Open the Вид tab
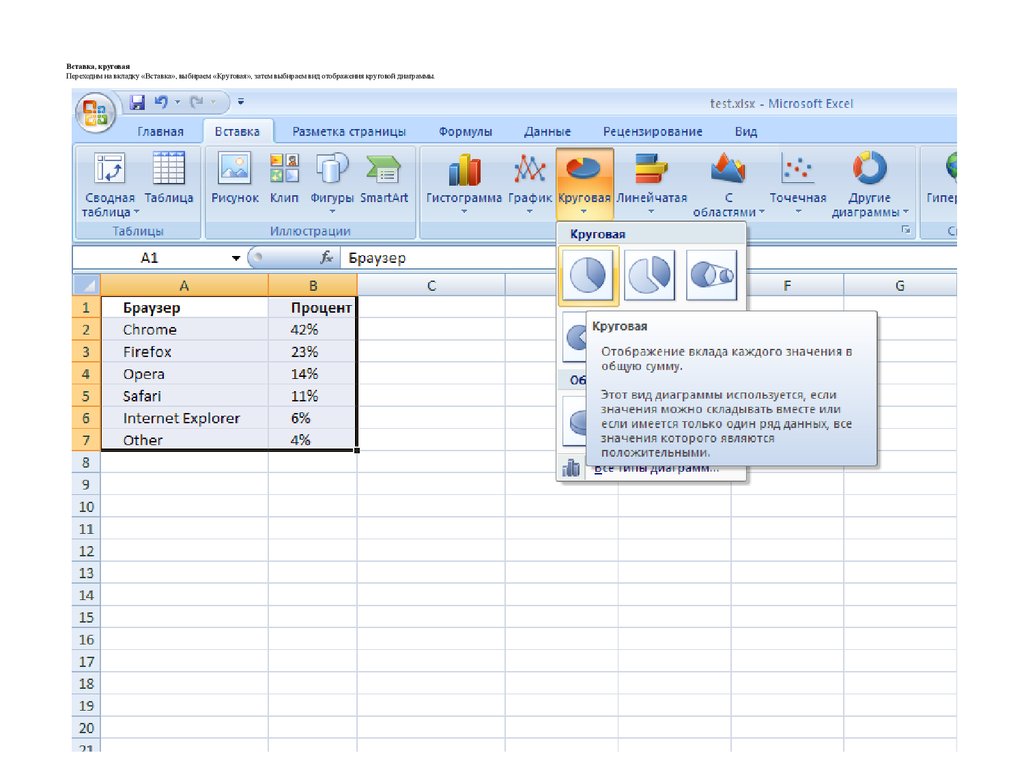The height and width of the screenshot is (768, 1024). pyautogui.click(x=746, y=131)
